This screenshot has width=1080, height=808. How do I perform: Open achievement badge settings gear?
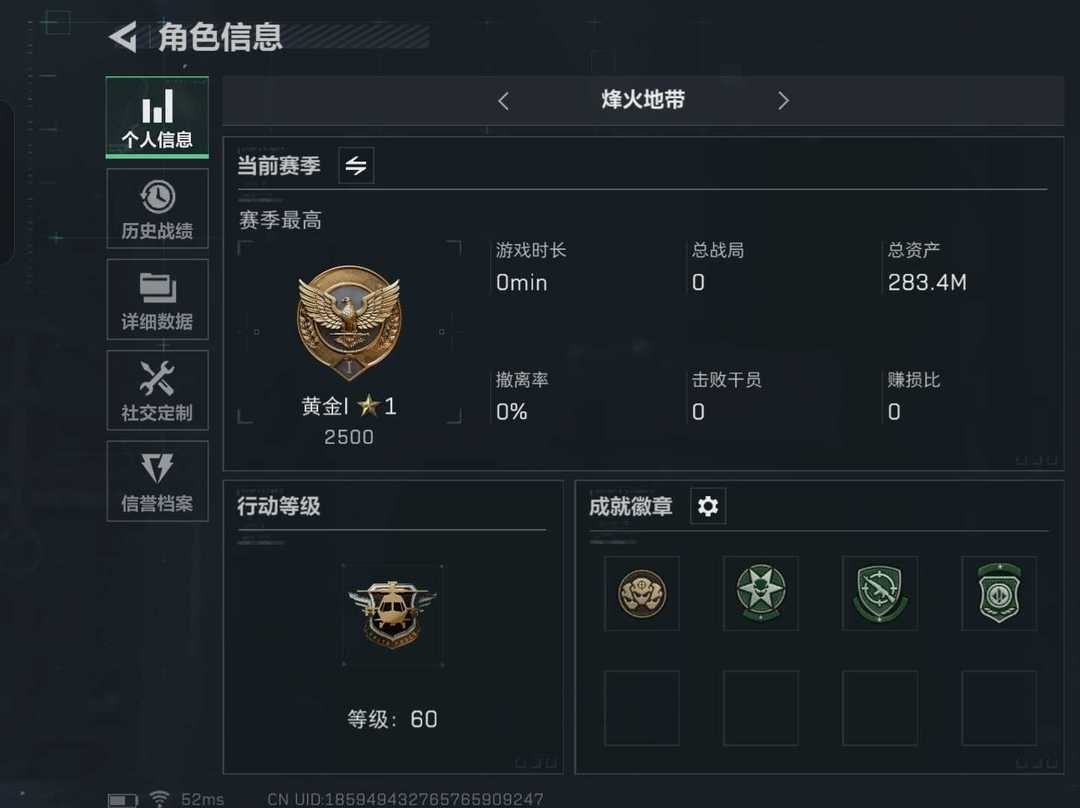pos(708,506)
